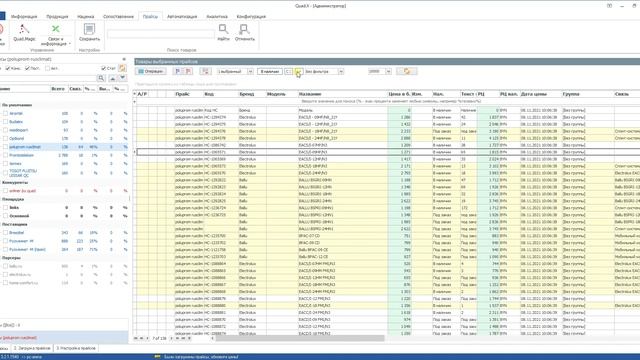Check the electrolux.ru parser checkbox
The image size is (640, 360).
[x=5, y=275]
